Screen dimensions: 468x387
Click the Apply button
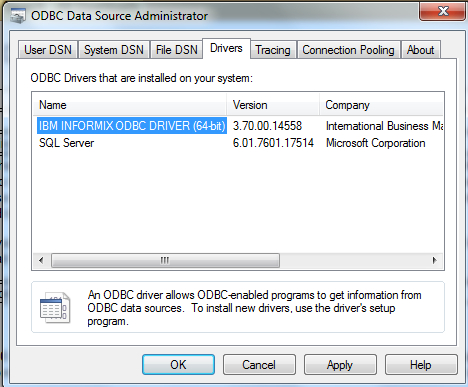[340, 364]
